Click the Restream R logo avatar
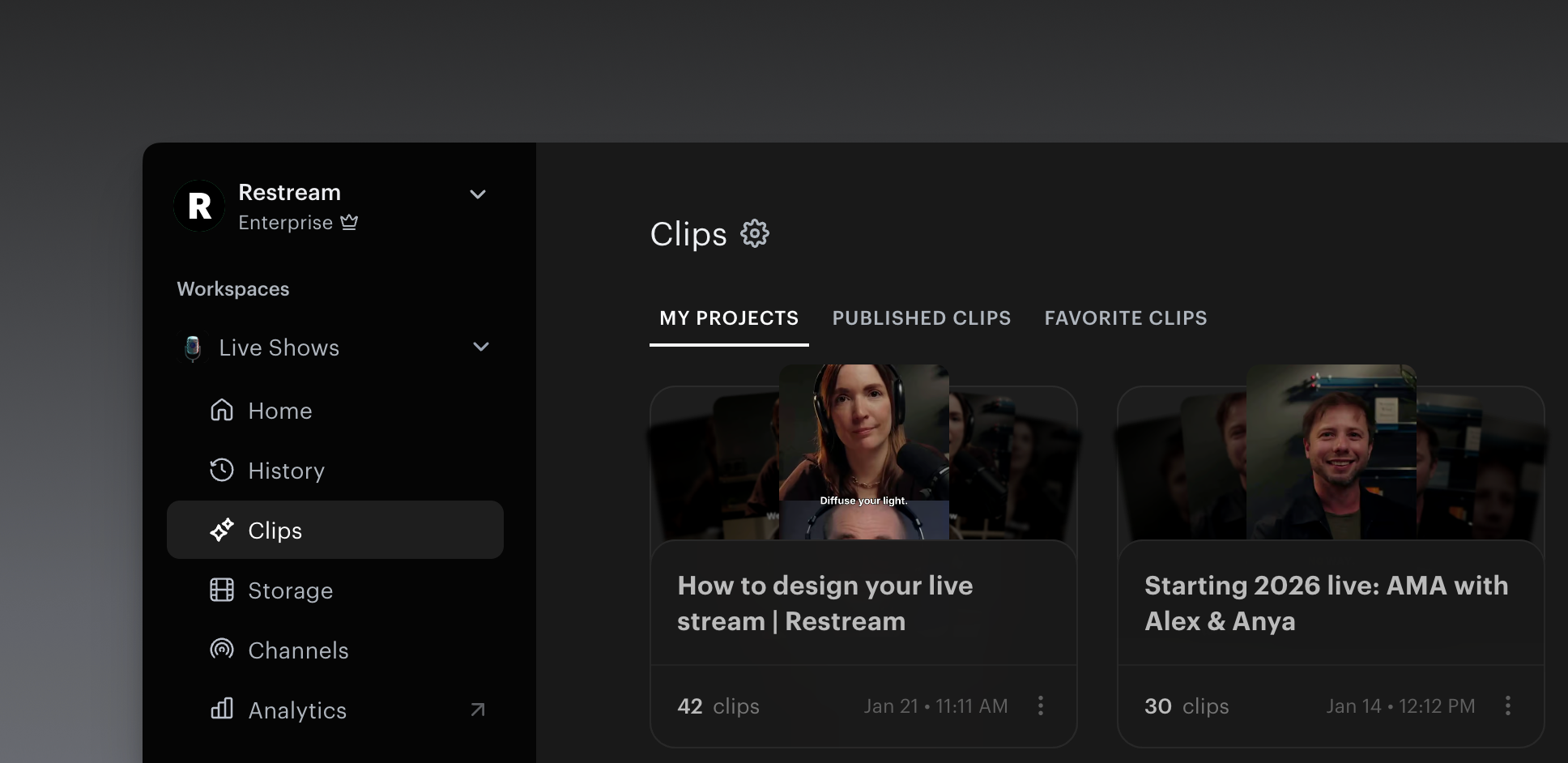1568x763 pixels. (x=199, y=206)
